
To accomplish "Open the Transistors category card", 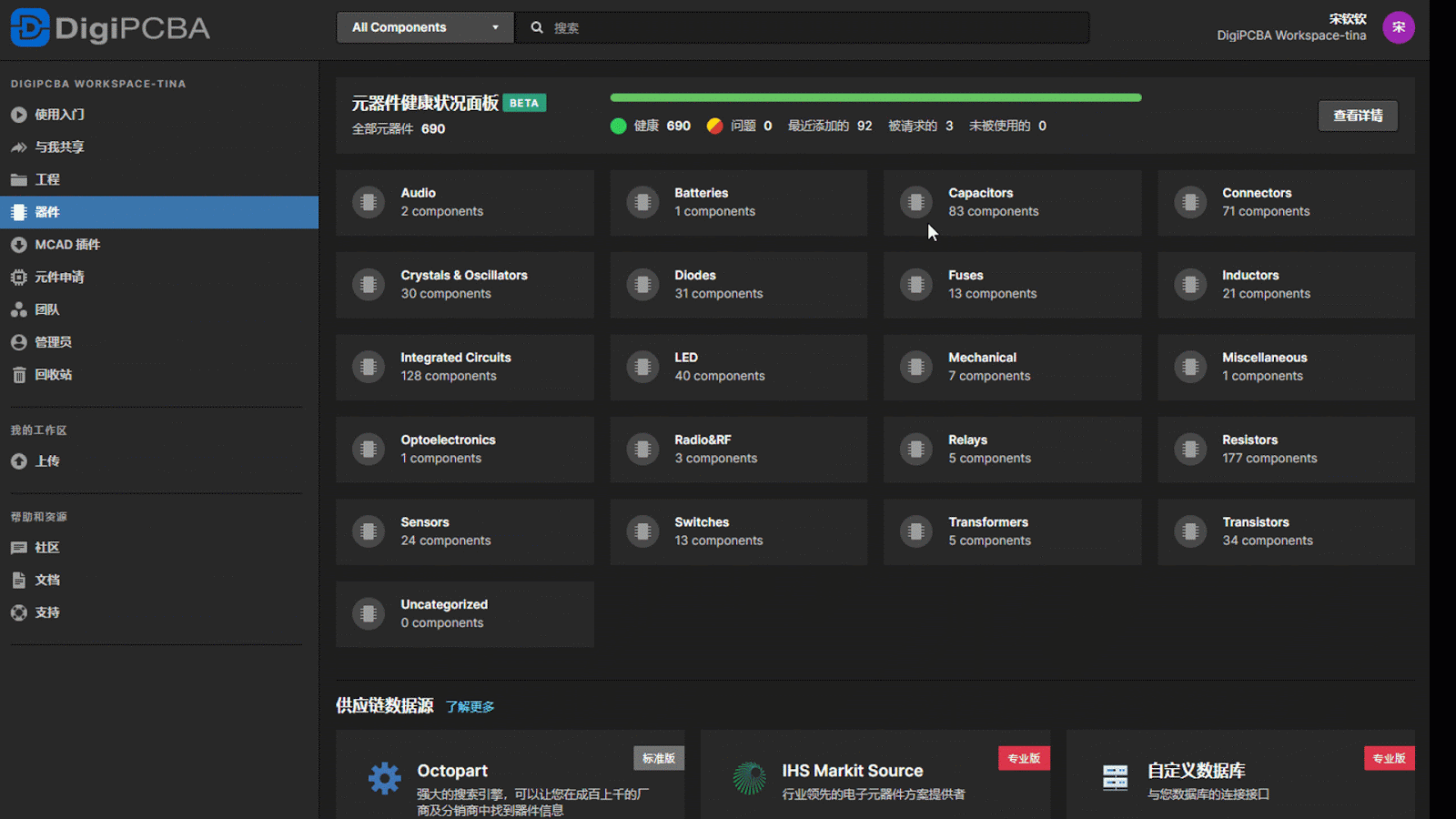I will tap(1286, 531).
